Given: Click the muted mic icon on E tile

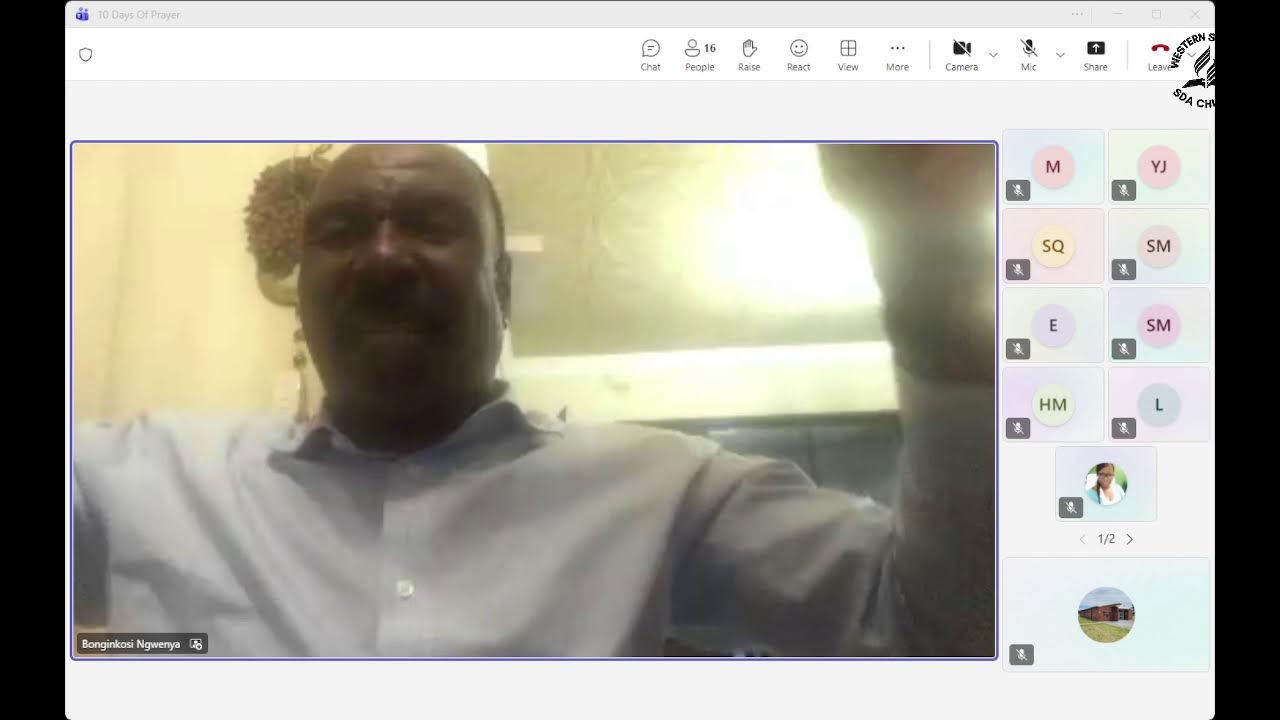Looking at the screenshot, I should pos(1018,349).
